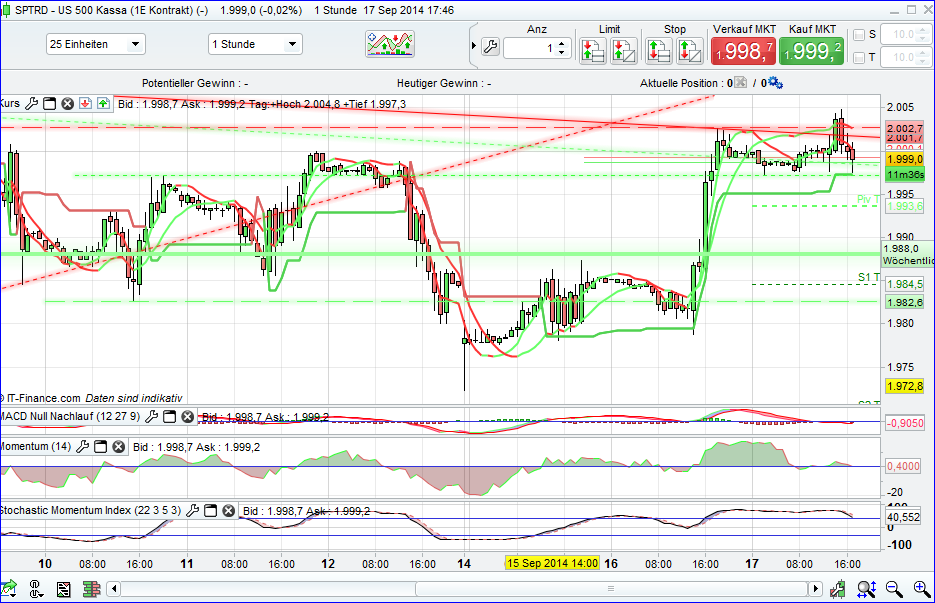Click the red Verkauf MKT sell button

pyautogui.click(x=743, y=48)
